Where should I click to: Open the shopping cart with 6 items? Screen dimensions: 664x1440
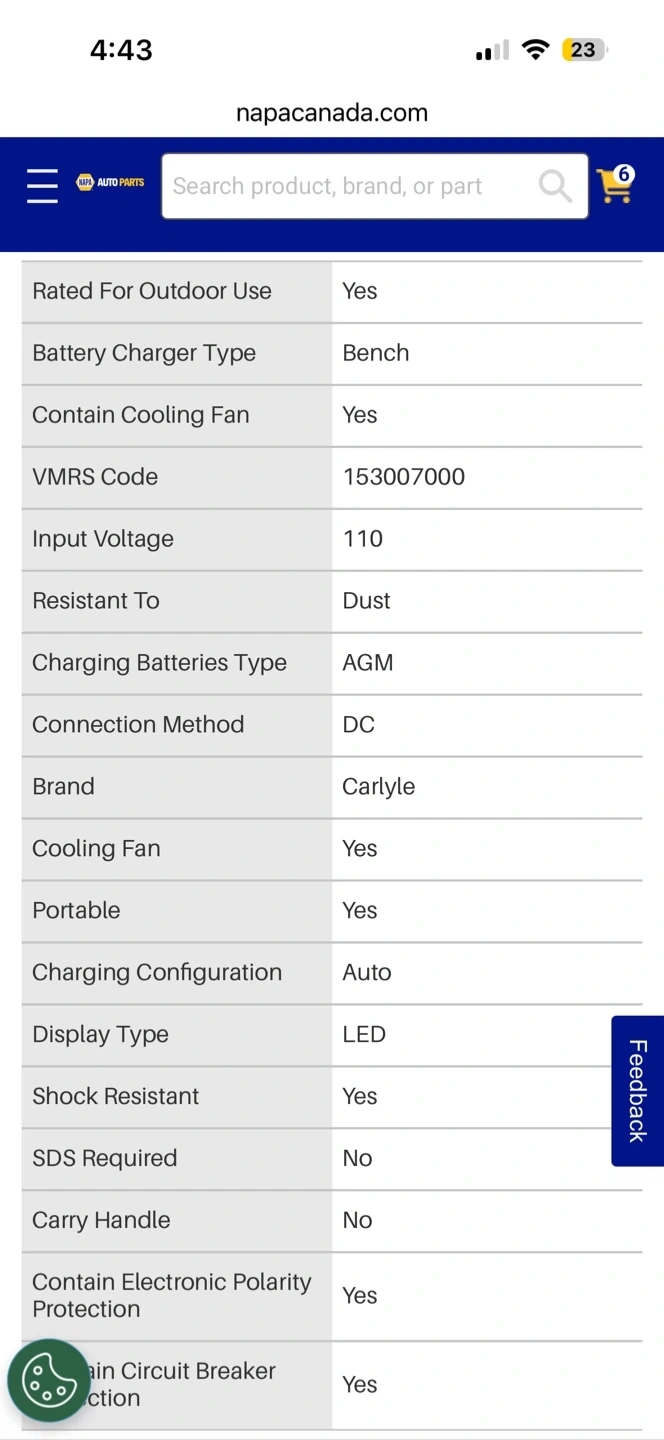click(614, 187)
